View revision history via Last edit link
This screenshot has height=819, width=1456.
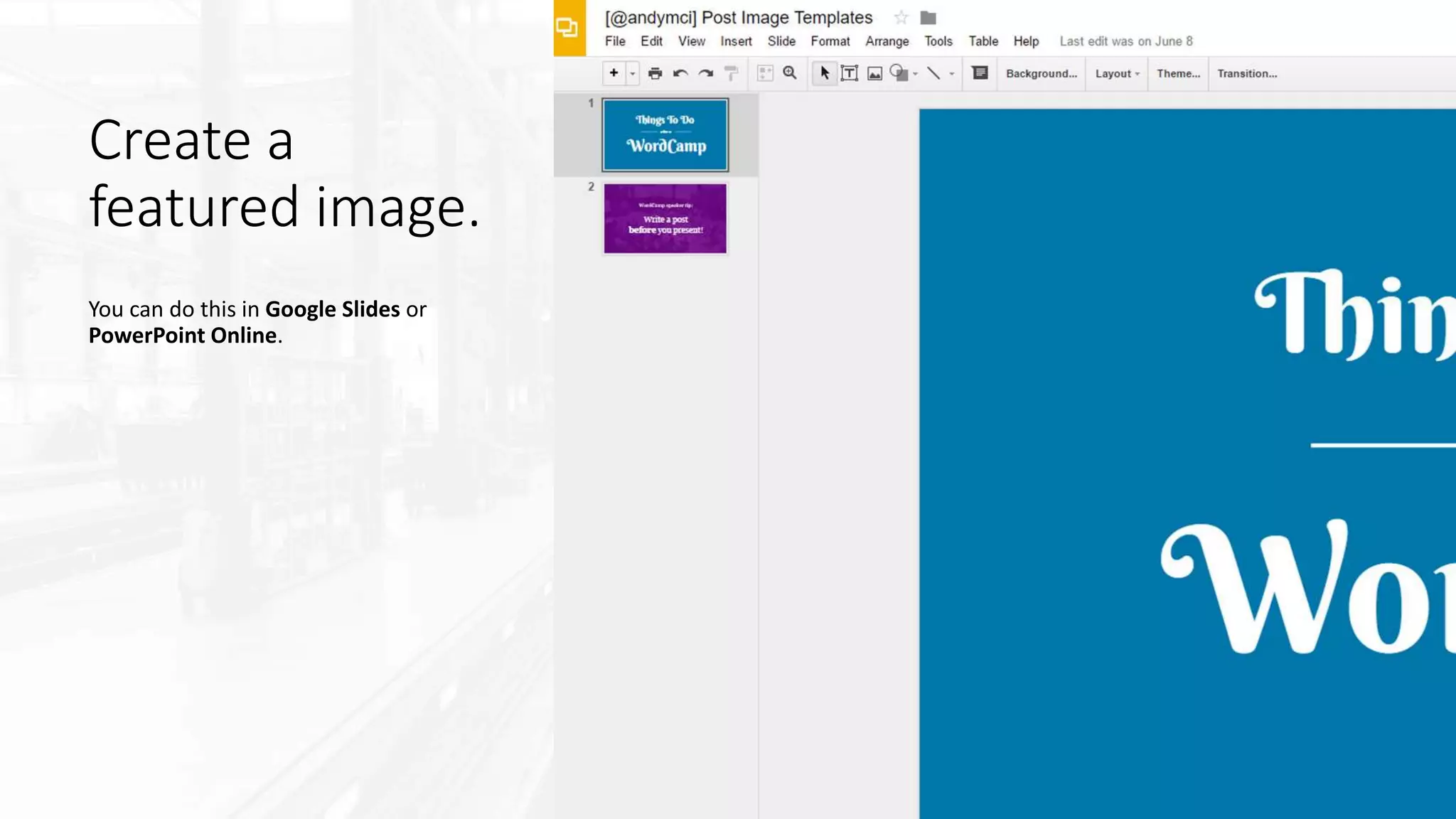click(1126, 41)
